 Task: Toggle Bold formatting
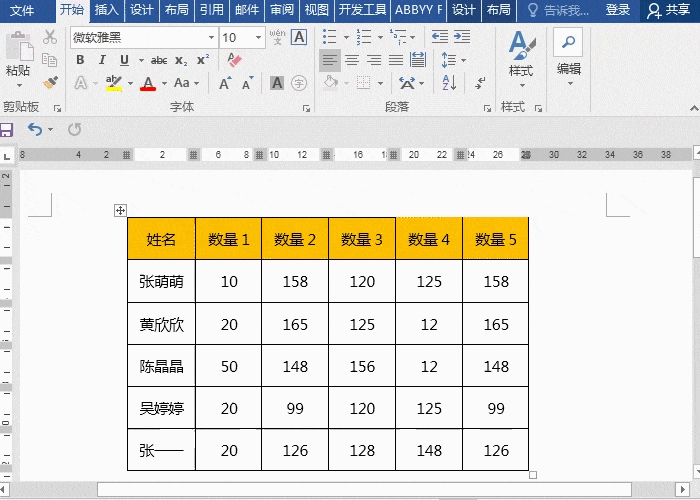(80, 60)
